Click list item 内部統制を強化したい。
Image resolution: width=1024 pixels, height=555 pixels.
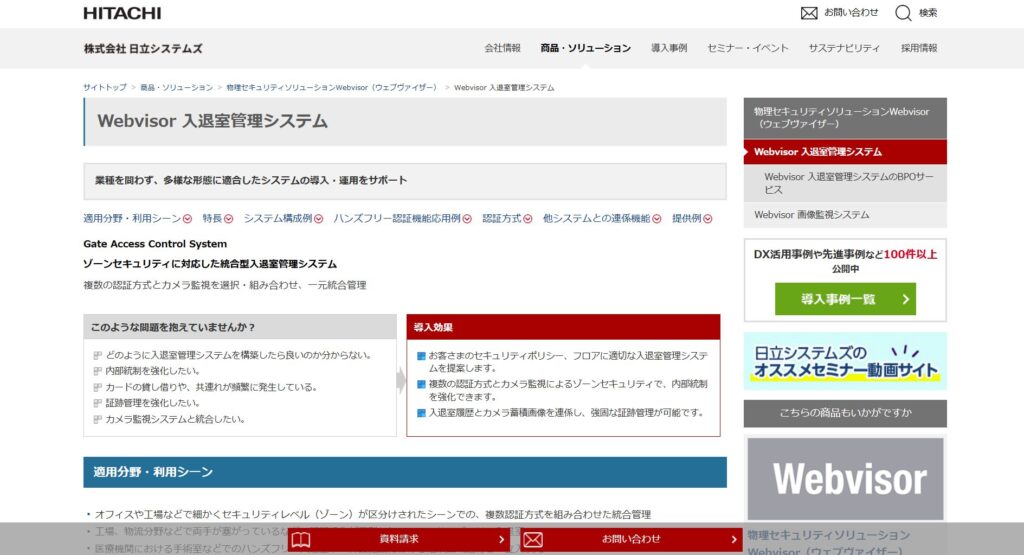pyautogui.click(x=153, y=371)
